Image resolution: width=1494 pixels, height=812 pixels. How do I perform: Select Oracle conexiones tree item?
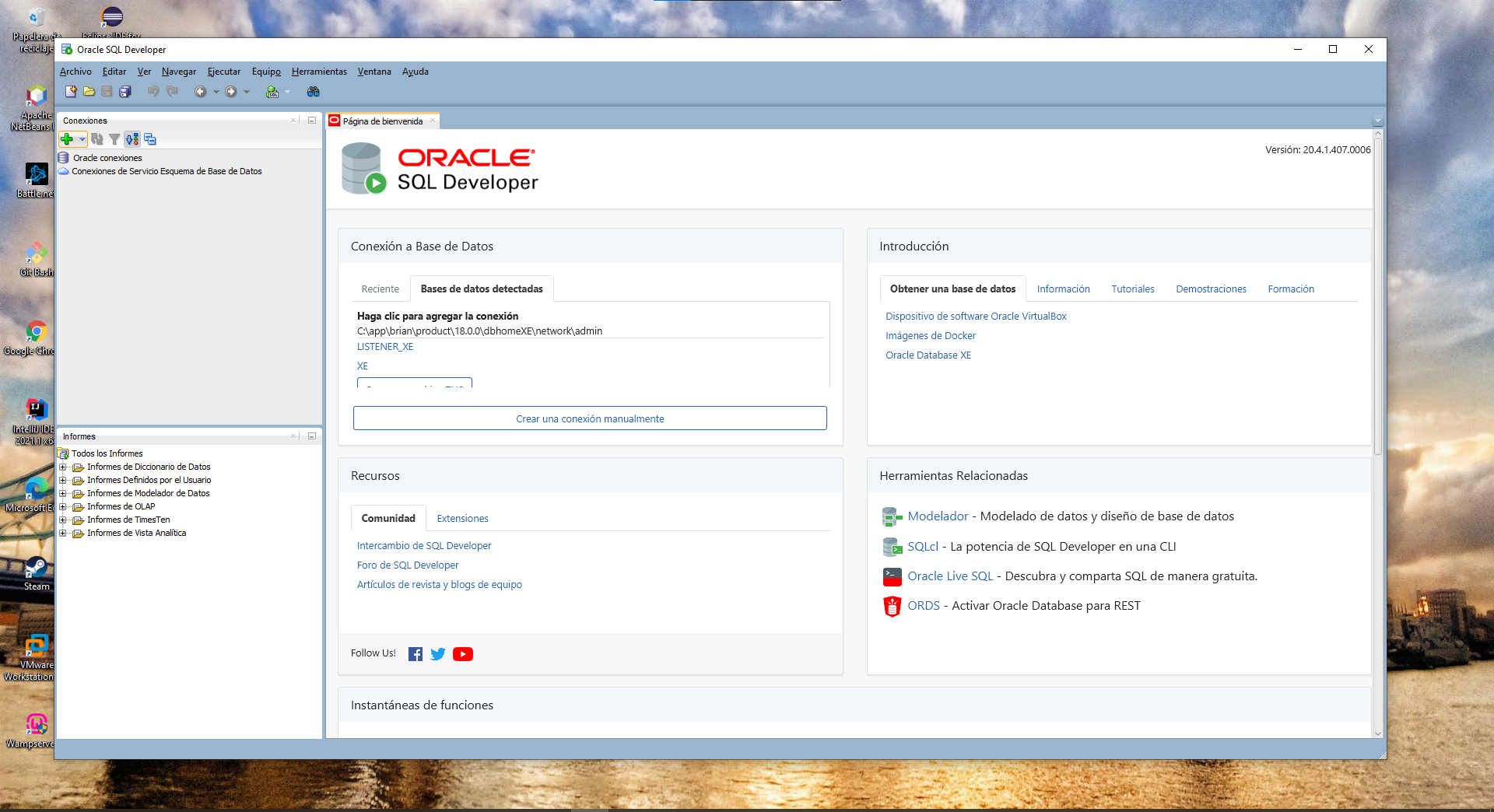tap(107, 158)
